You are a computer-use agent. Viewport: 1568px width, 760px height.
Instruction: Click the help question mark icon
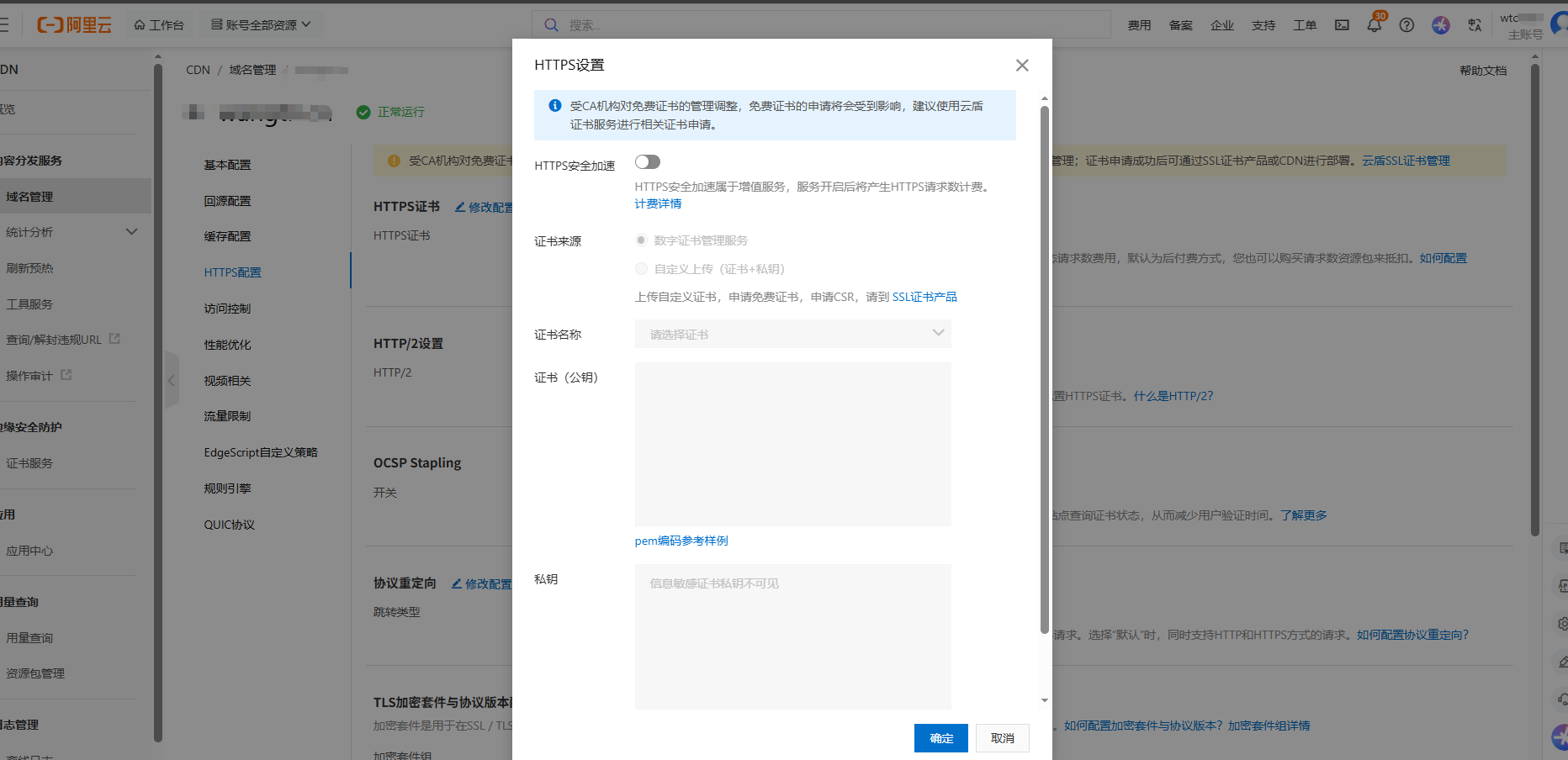pyautogui.click(x=1406, y=25)
